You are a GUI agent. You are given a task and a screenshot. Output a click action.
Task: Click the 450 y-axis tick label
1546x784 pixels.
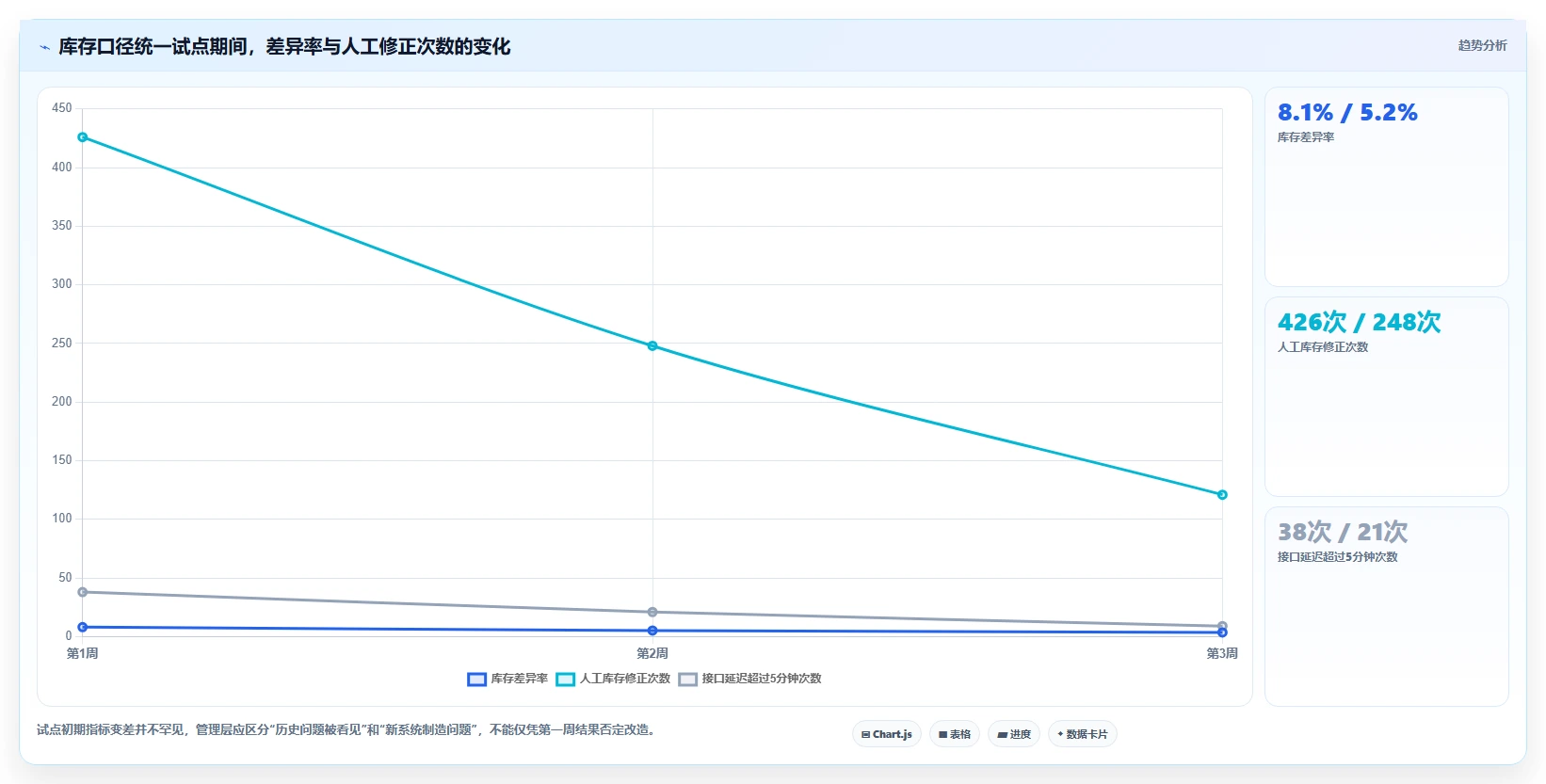point(62,108)
